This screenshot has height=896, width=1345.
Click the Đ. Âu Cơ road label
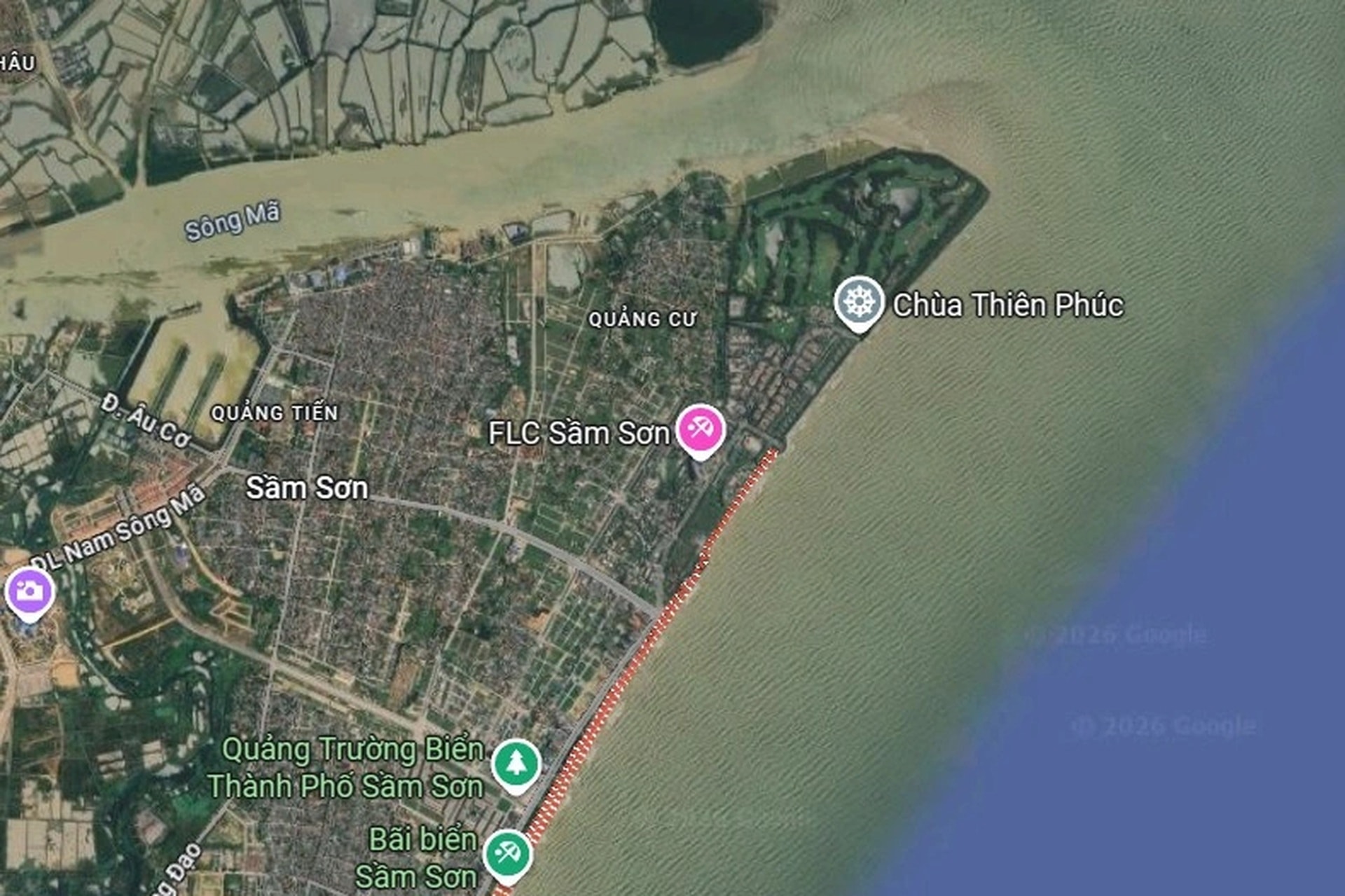146,420
